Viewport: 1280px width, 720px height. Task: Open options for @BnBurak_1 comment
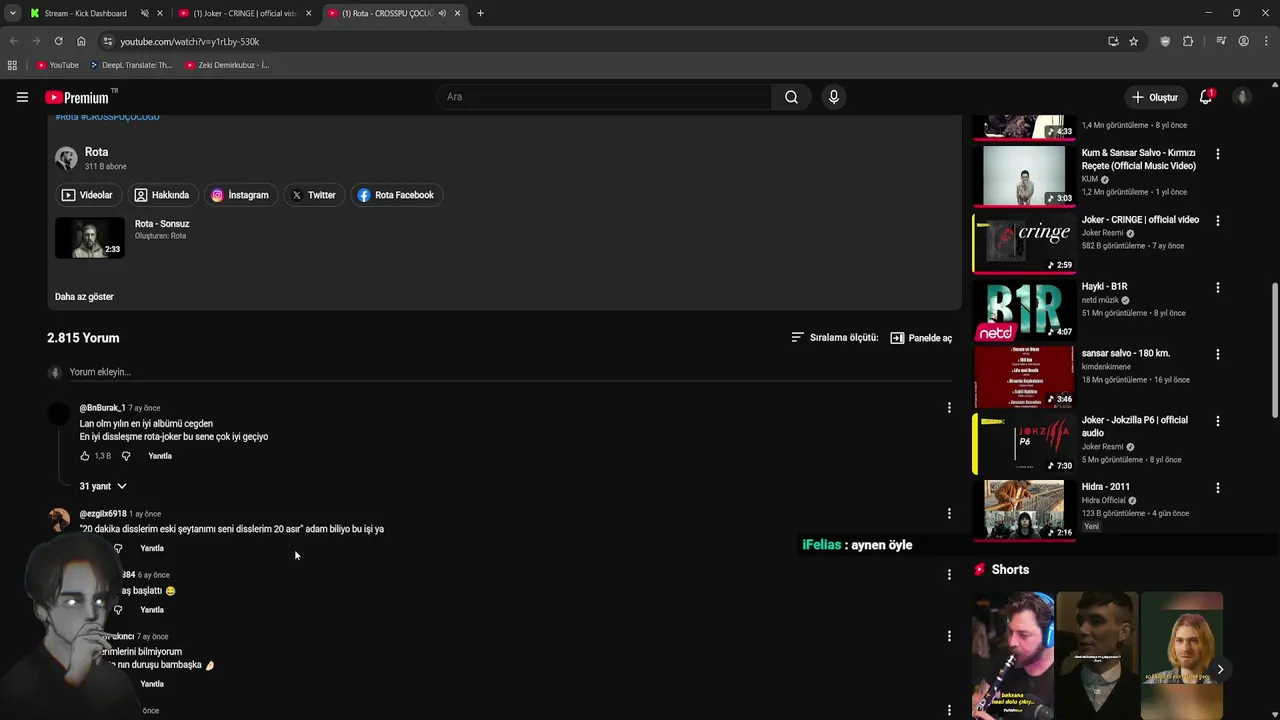949,408
